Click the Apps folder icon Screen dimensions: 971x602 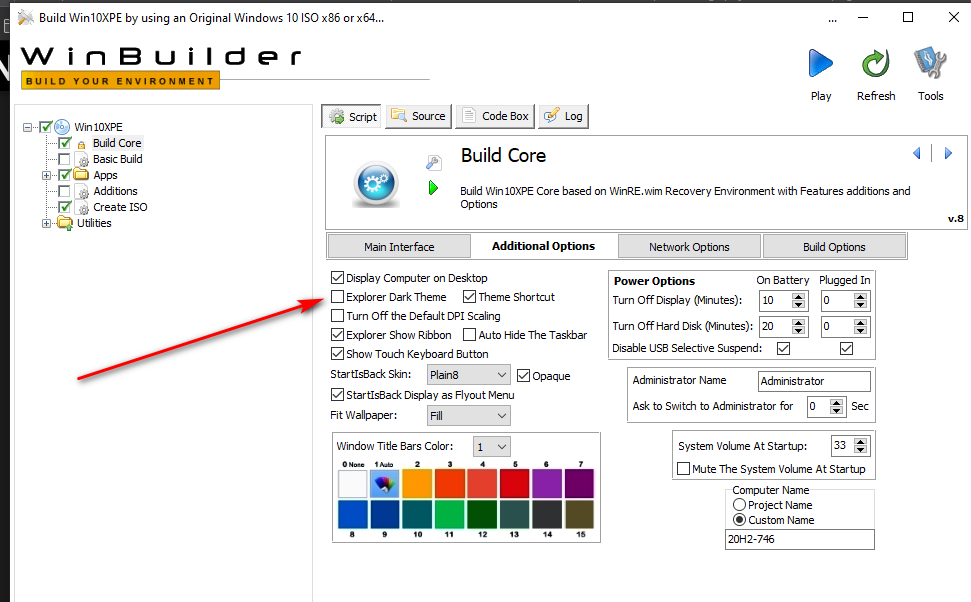tap(81, 175)
